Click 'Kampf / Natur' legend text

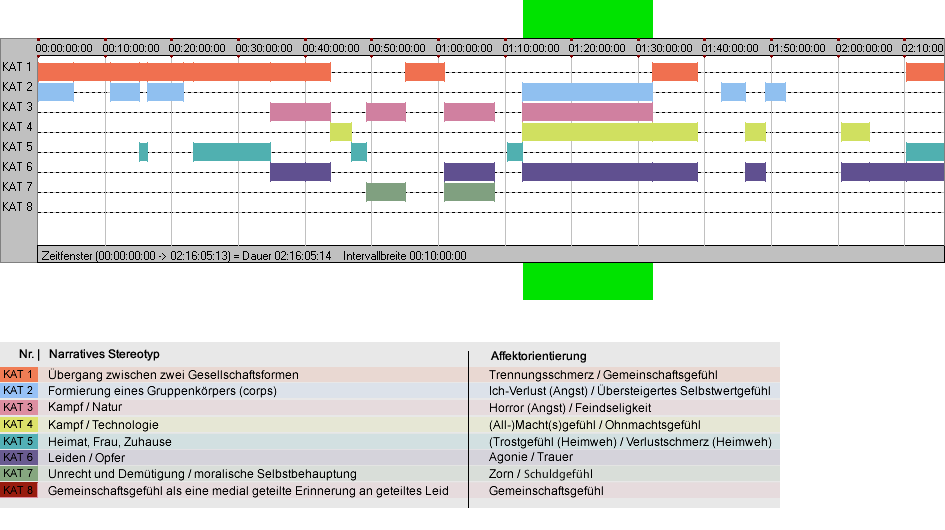point(85,407)
